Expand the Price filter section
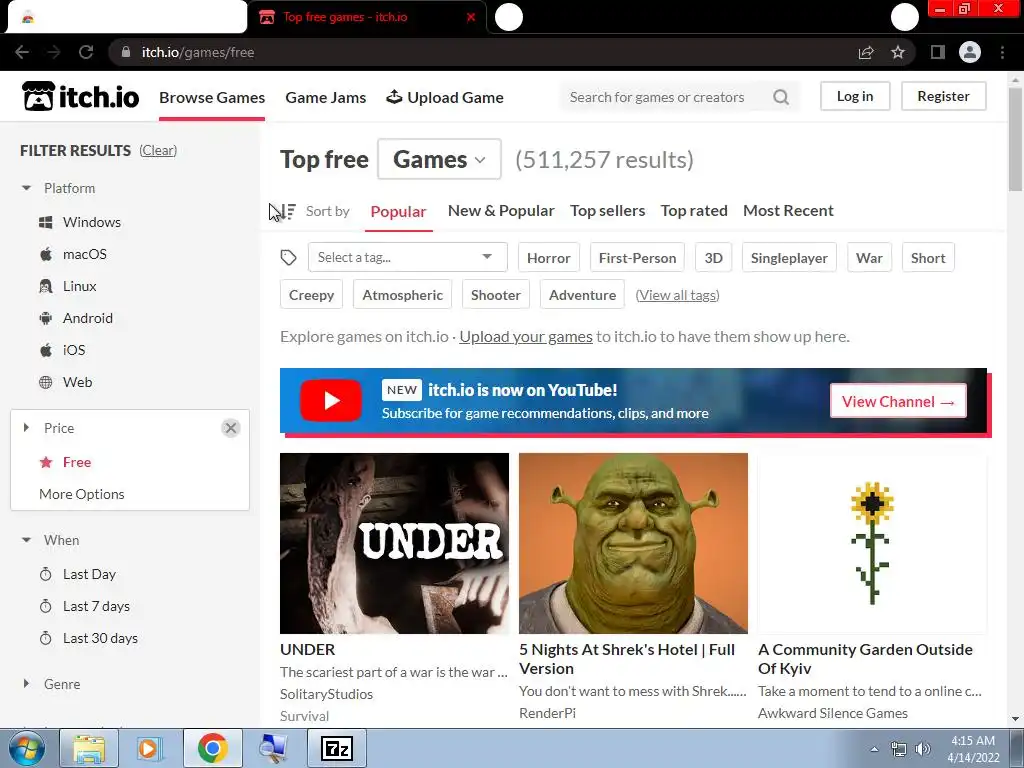The image size is (1024, 768). pyautogui.click(x=26, y=428)
